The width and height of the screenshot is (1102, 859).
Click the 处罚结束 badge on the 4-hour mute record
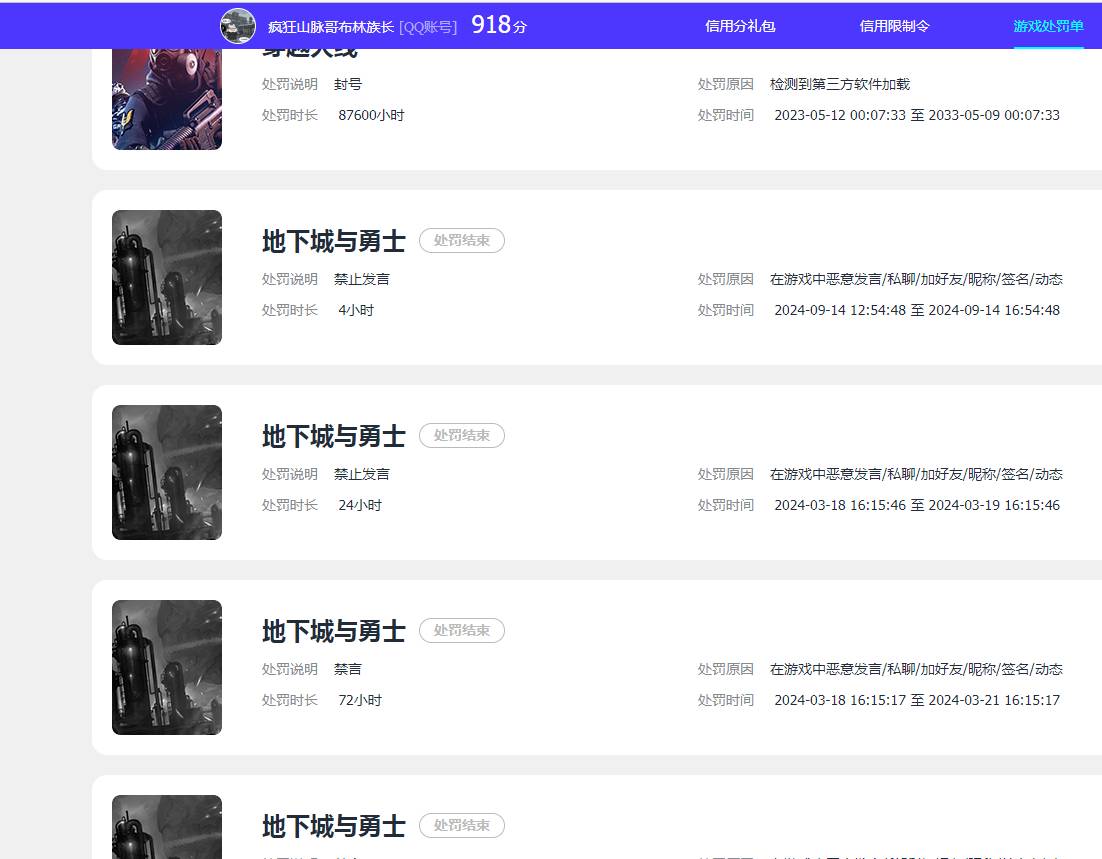461,240
